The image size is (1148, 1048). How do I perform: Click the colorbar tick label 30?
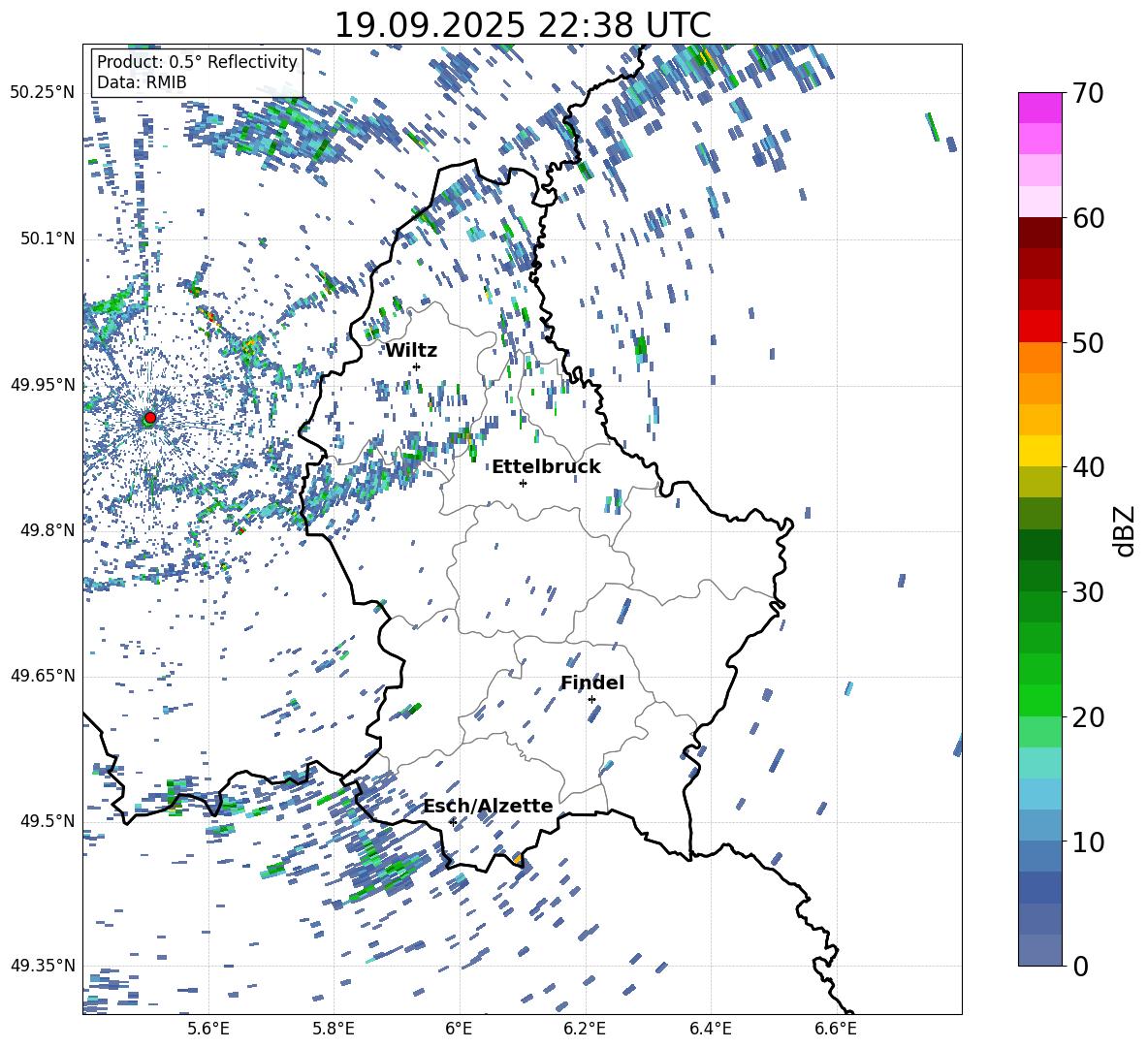[x=1088, y=592]
